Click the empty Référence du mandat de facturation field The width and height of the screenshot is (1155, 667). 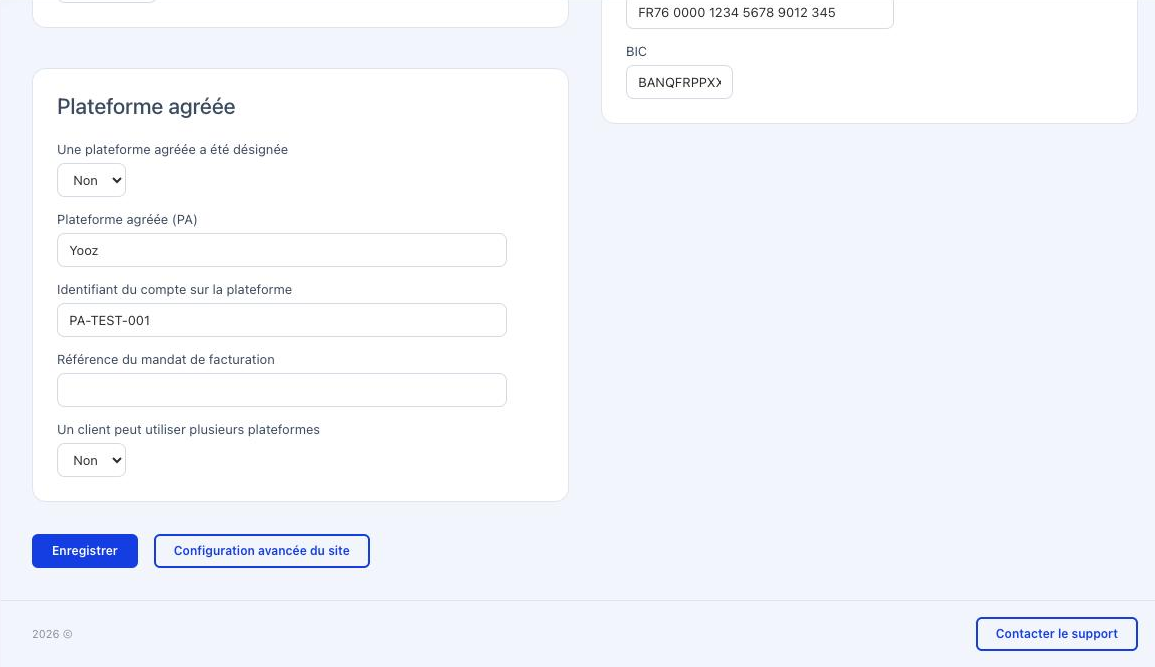click(281, 390)
